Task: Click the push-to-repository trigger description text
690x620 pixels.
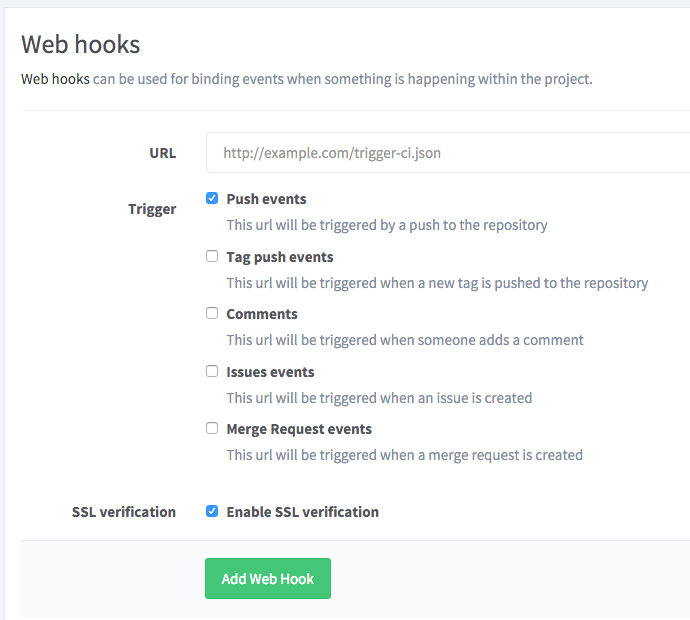Action: [x=386, y=225]
